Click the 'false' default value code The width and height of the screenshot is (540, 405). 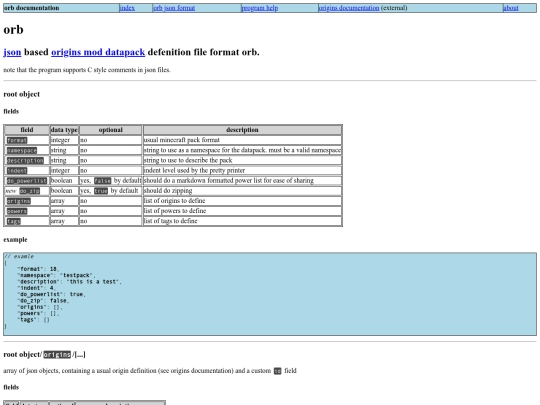point(103,181)
